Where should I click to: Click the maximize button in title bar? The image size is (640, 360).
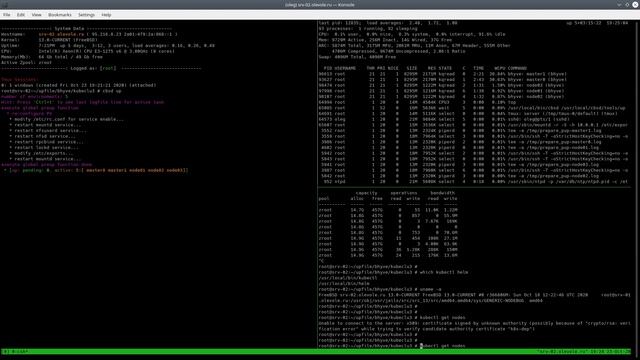(627, 4)
